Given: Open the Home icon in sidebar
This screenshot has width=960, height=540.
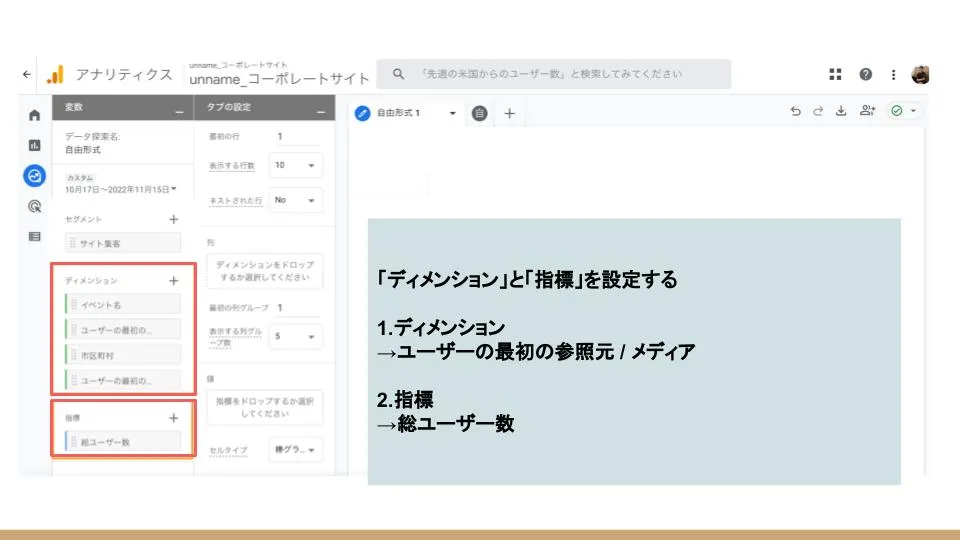Looking at the screenshot, I should 34,115.
